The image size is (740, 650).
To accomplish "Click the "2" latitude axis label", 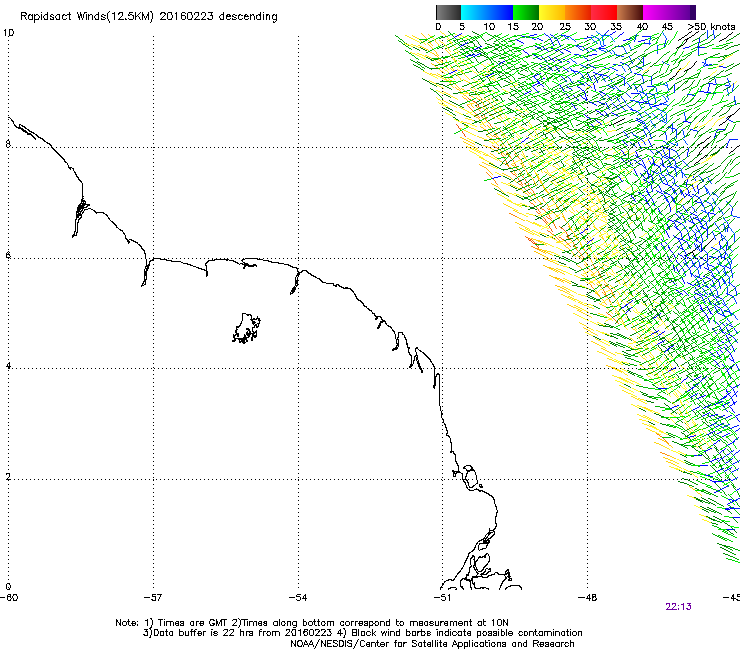I will [x=8, y=477].
